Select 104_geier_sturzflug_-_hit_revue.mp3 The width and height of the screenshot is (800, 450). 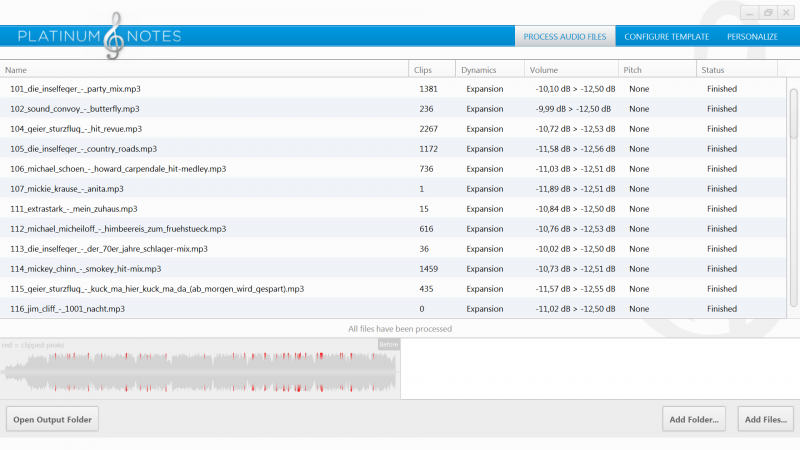[x=76, y=129]
